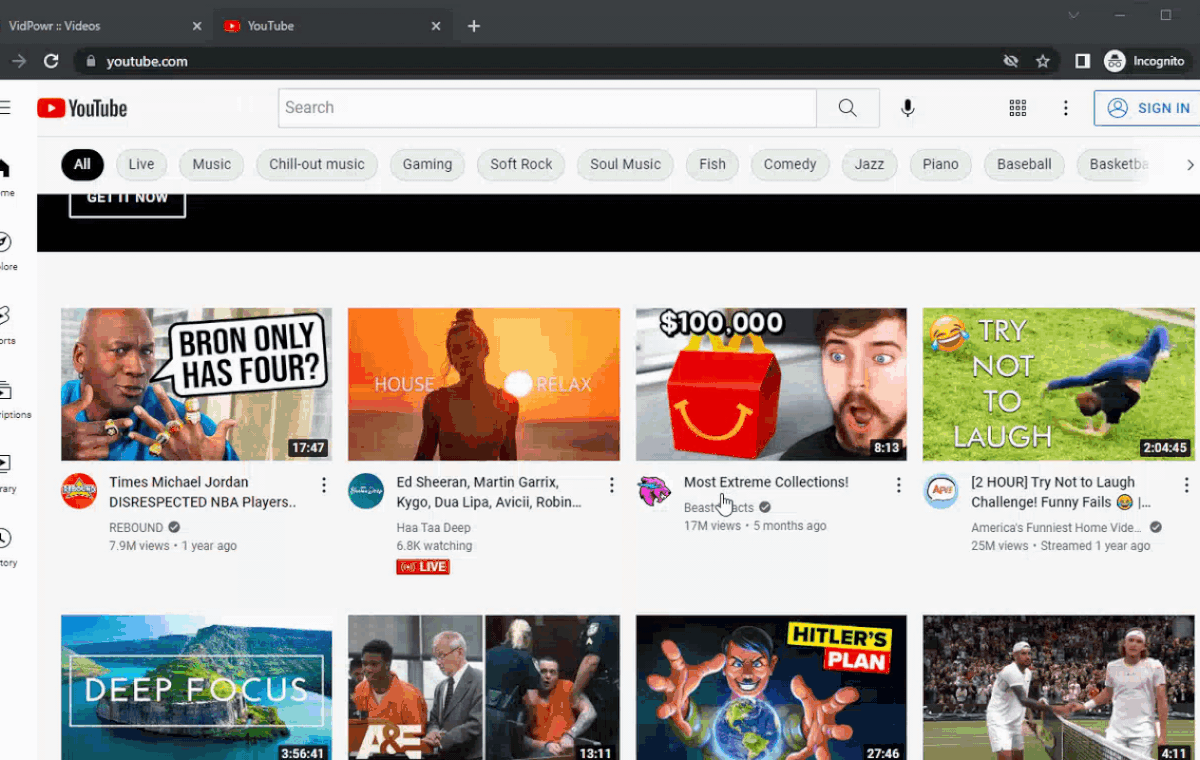Open Times Michael Jordan DISRESPECTED title
1200x760 pixels.
tap(203, 492)
